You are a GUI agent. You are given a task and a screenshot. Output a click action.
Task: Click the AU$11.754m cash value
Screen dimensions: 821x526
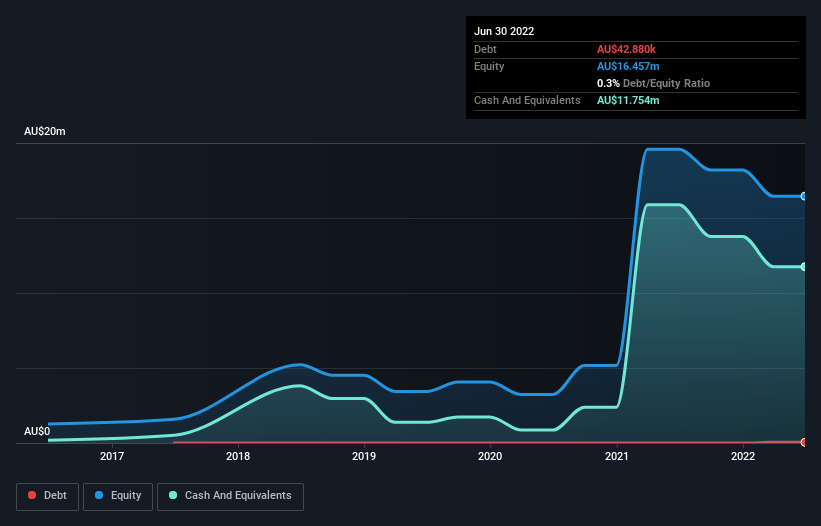[x=628, y=100]
